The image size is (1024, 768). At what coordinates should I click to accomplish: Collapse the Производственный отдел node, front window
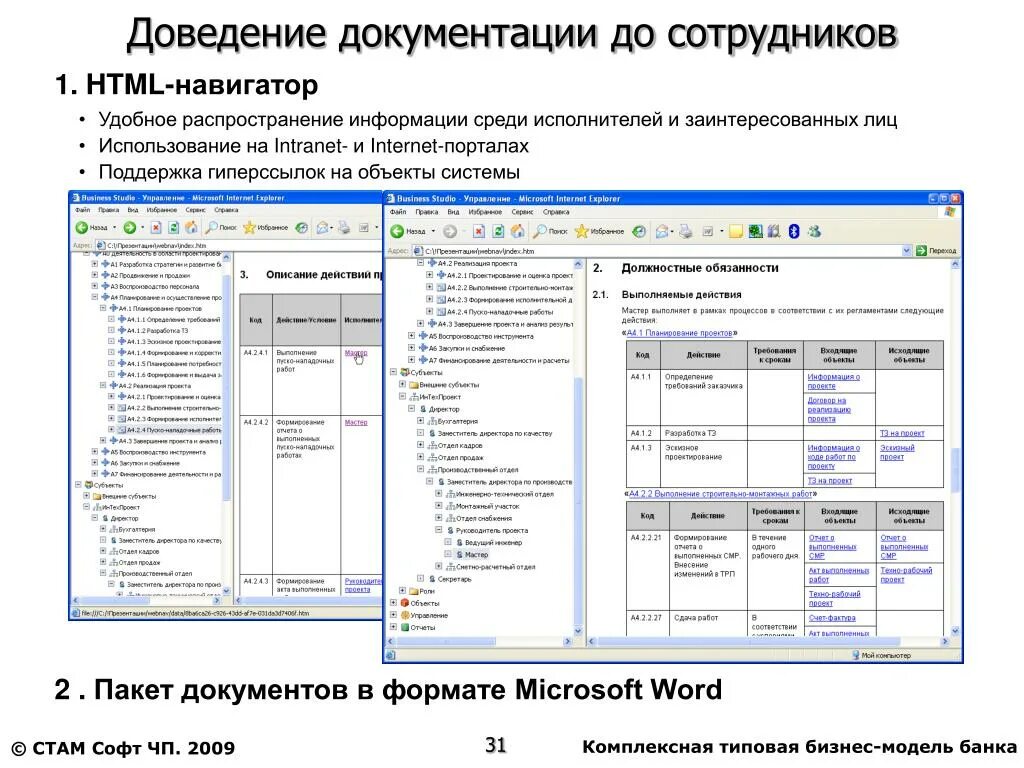click(421, 470)
